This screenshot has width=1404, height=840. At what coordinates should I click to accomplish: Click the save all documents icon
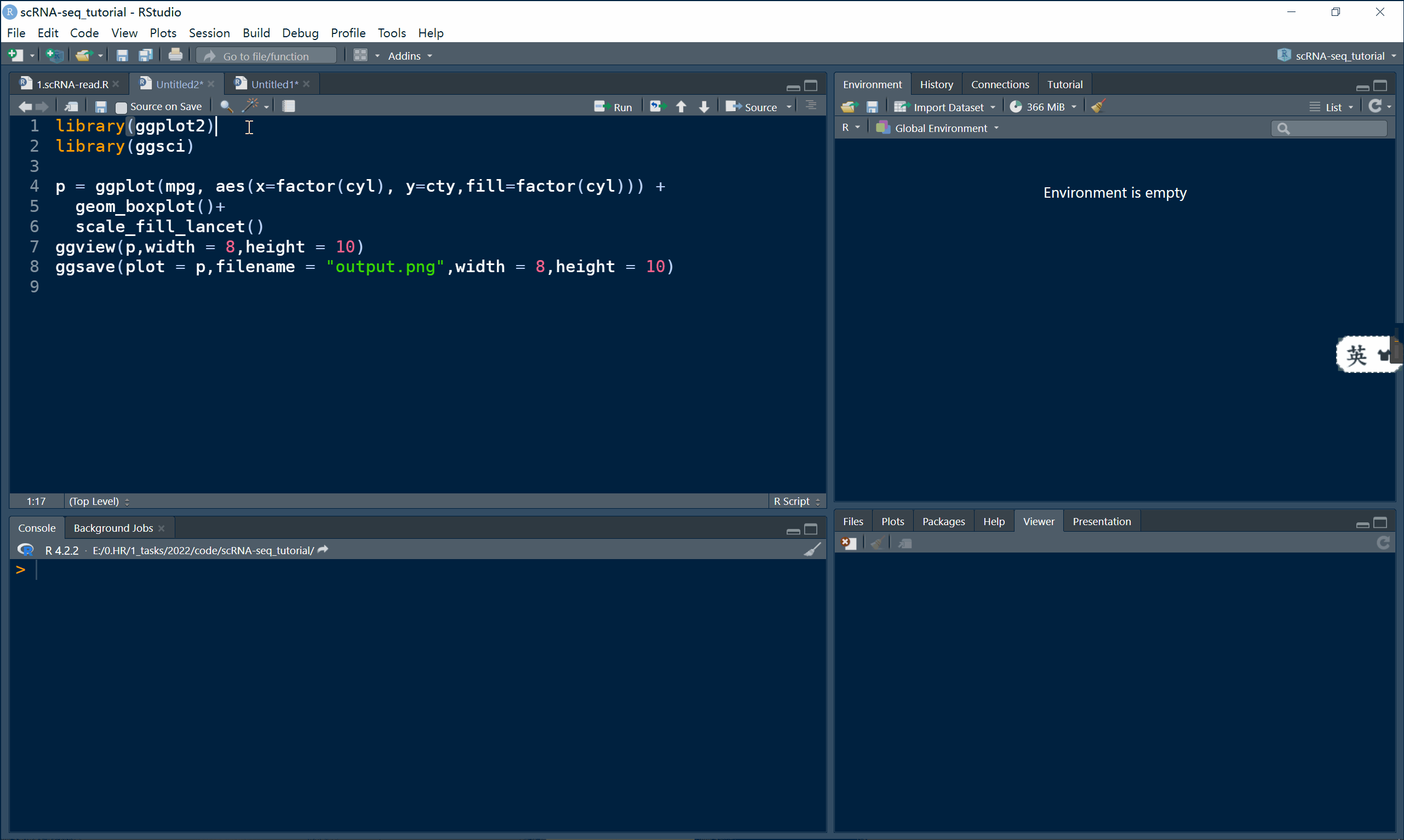[146, 55]
